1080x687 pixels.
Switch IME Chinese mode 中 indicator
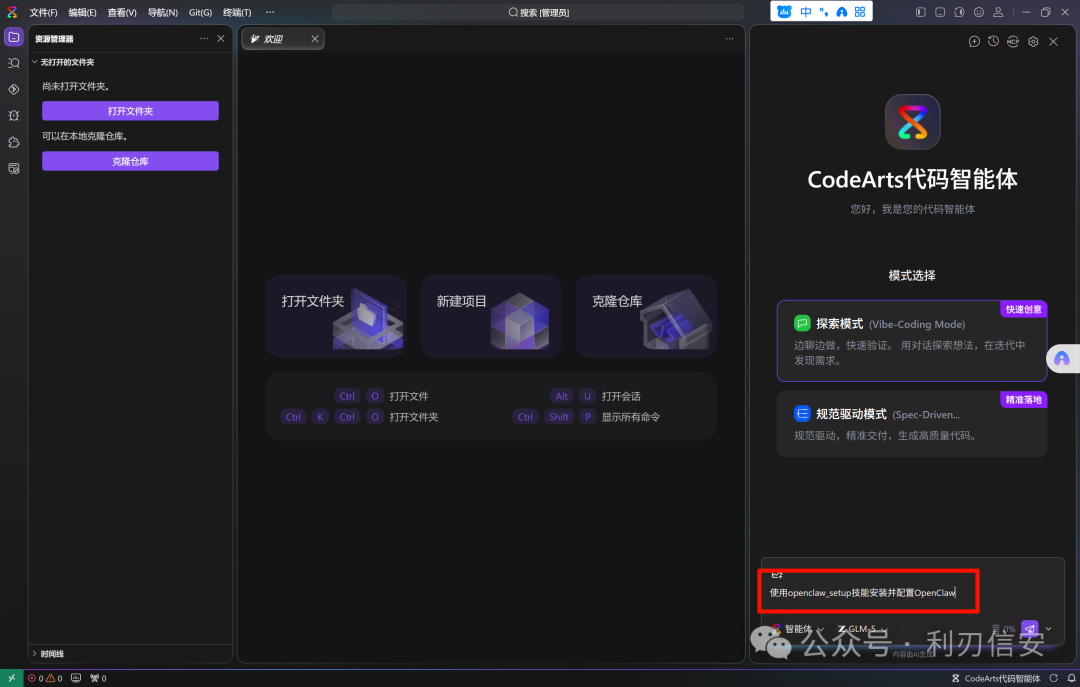tap(805, 12)
